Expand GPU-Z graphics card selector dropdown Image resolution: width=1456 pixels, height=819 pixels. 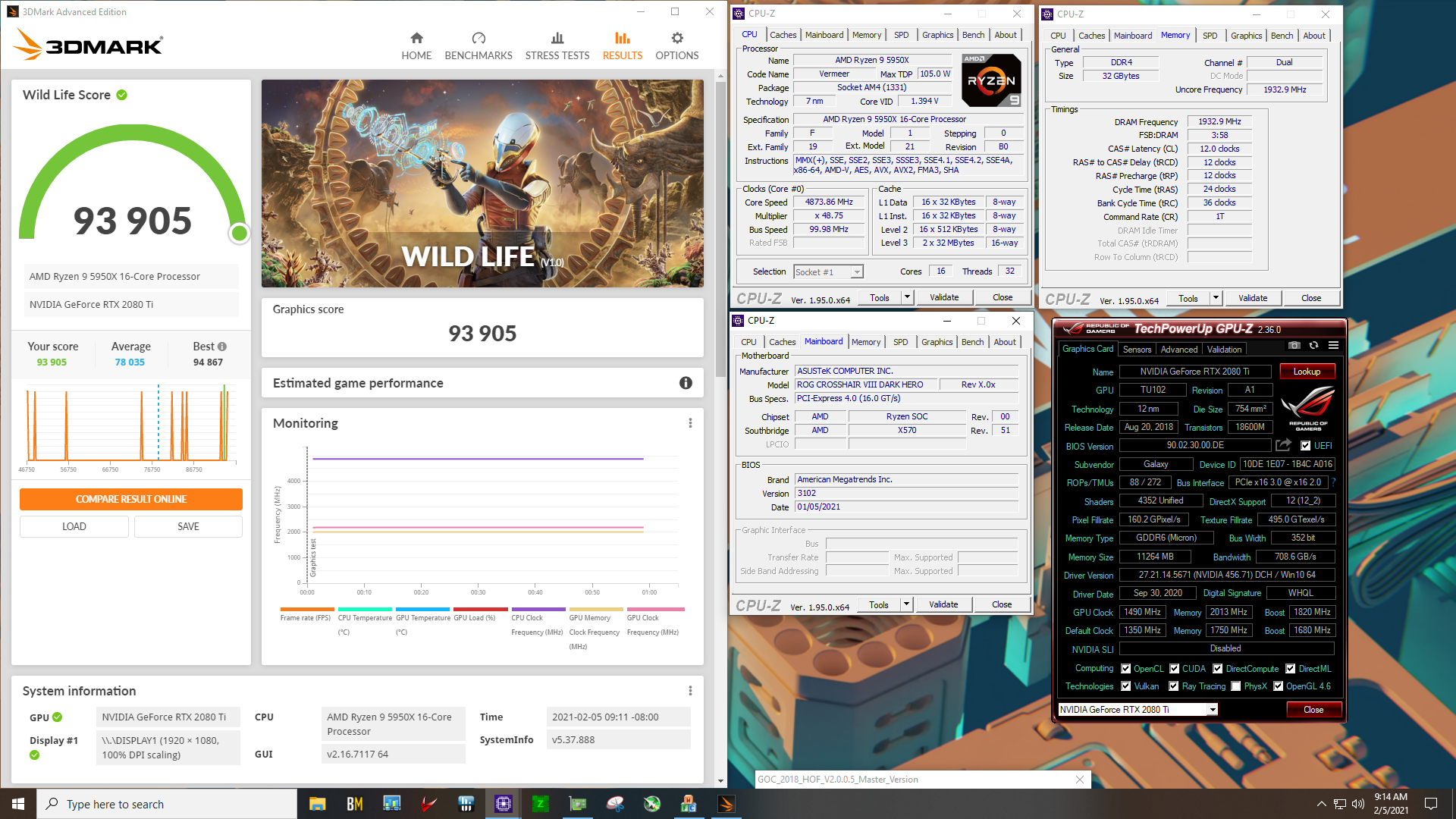point(1213,710)
